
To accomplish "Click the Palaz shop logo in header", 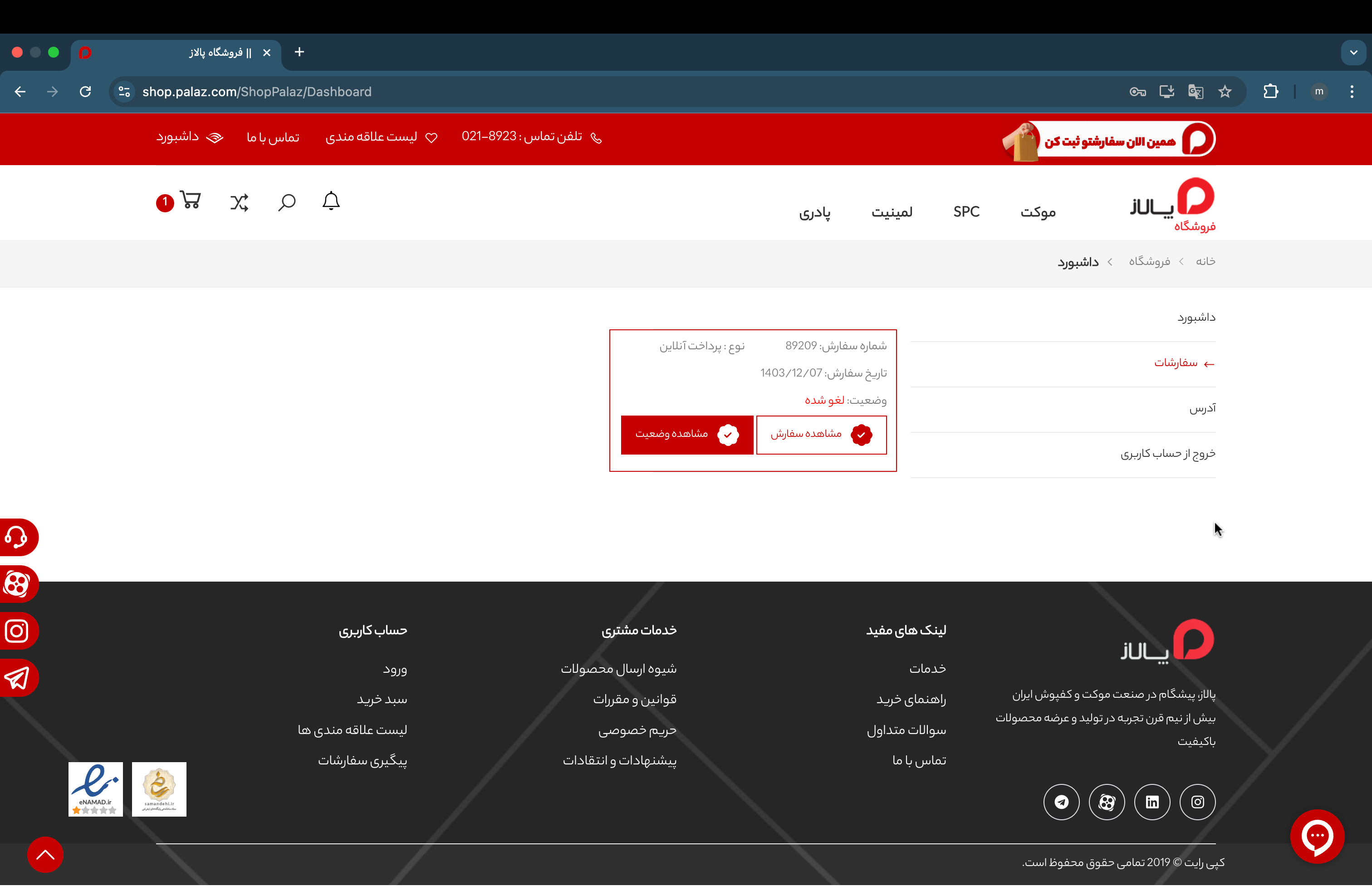I will [1173, 205].
